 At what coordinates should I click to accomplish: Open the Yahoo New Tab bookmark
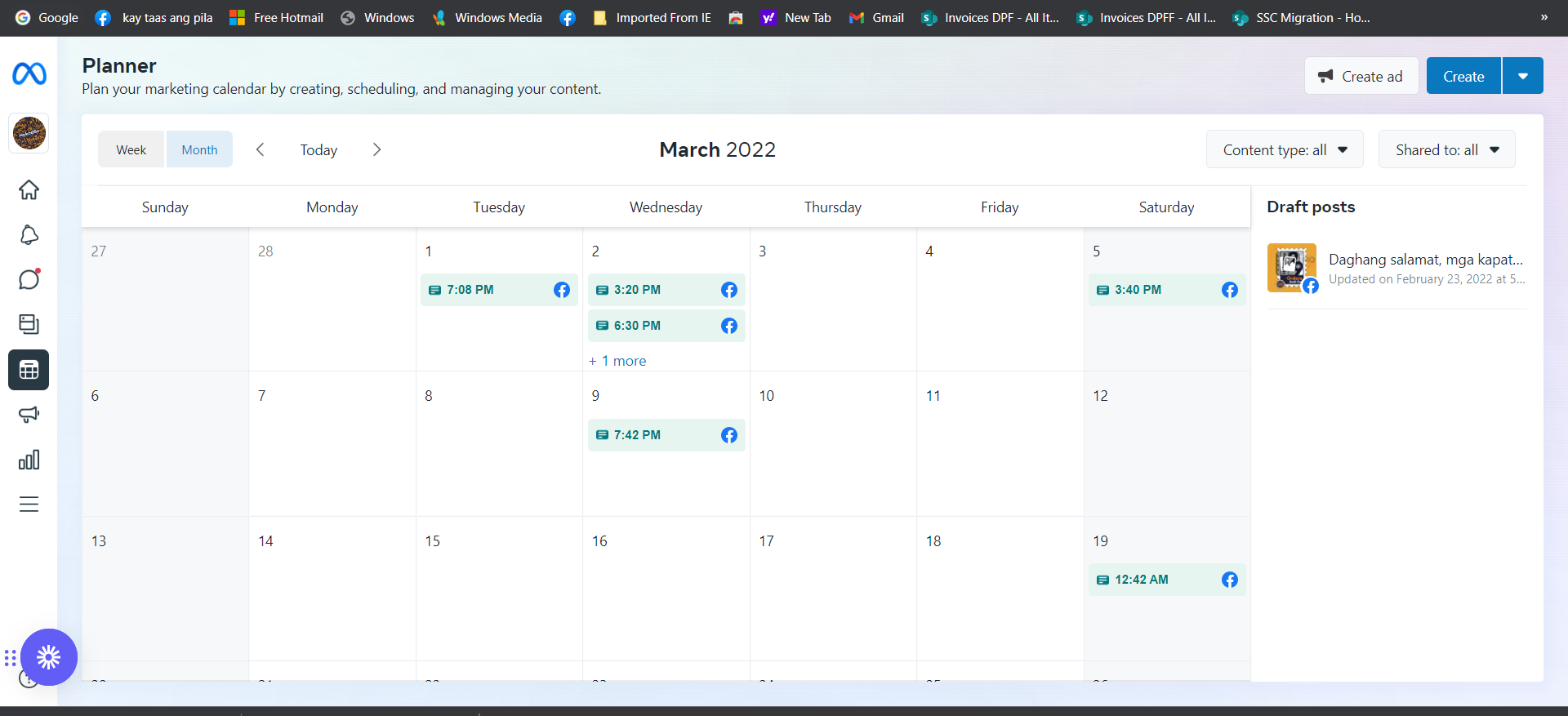pyautogui.click(x=795, y=18)
